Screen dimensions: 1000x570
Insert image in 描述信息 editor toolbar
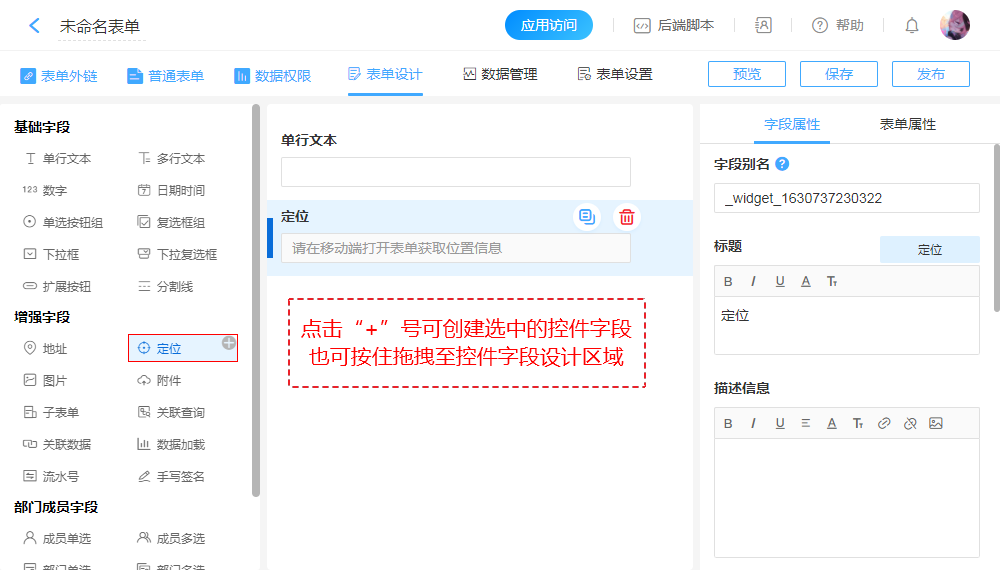[936, 423]
